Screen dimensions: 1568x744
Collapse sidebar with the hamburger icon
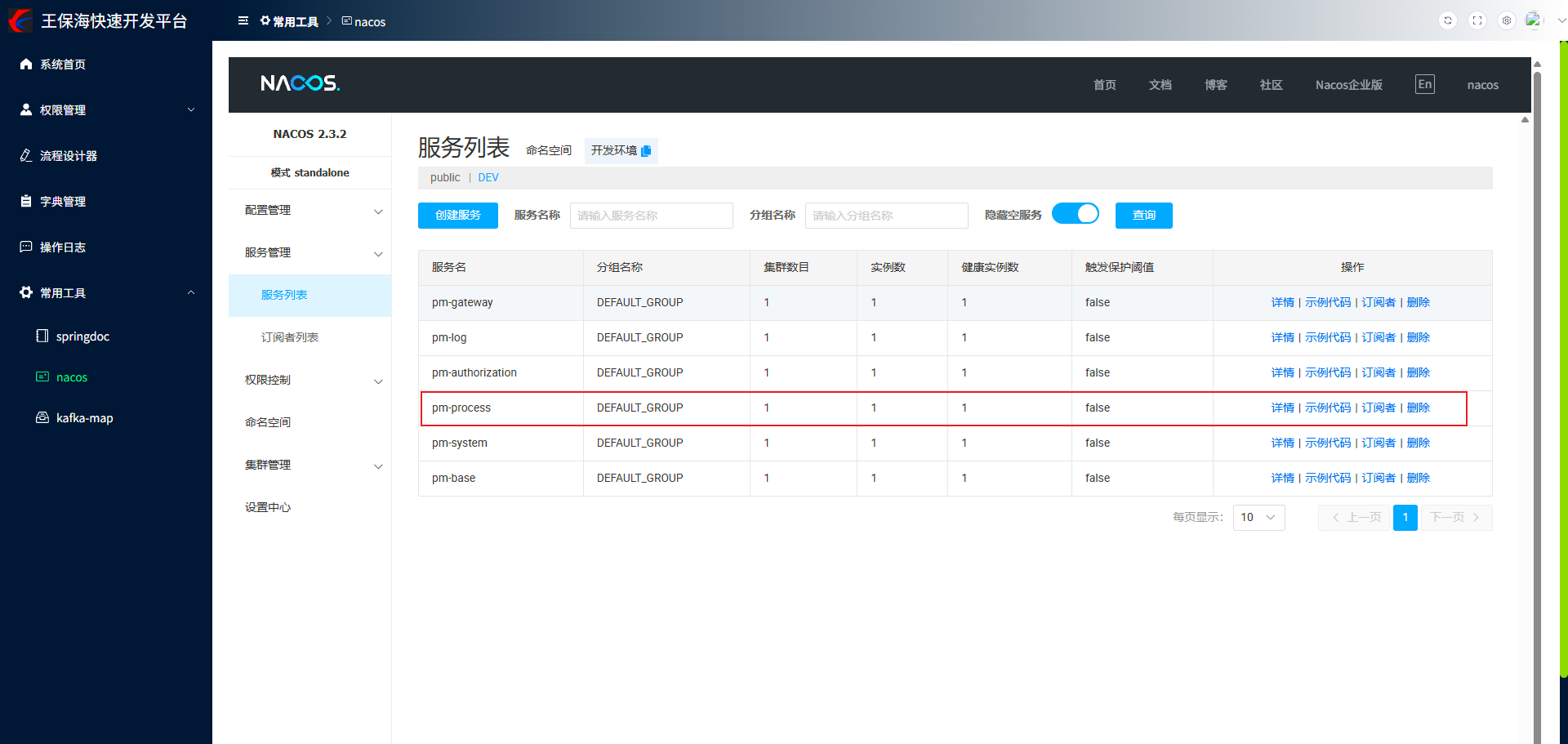[x=243, y=20]
